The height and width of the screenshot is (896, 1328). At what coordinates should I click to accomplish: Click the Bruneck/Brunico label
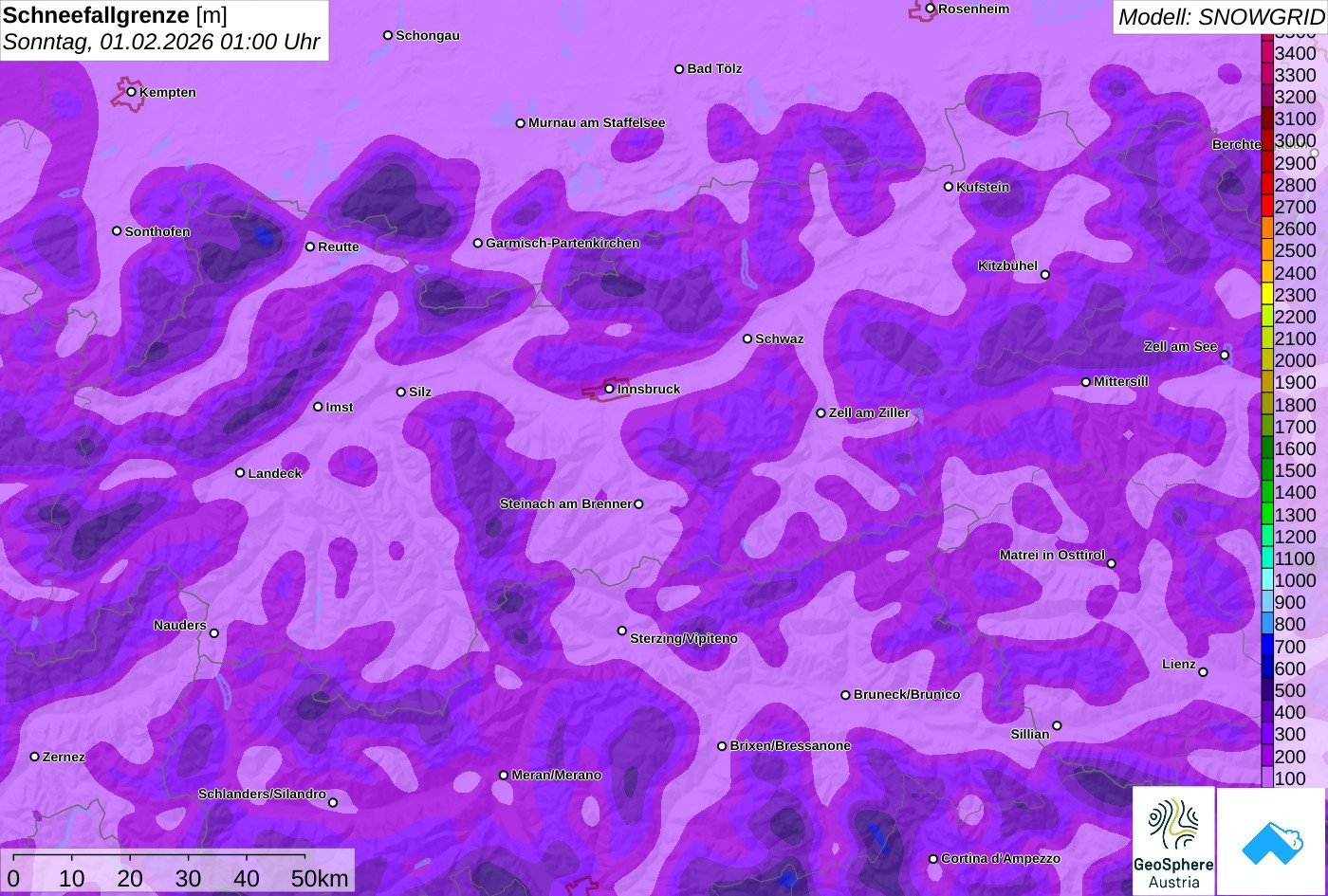[907, 695]
